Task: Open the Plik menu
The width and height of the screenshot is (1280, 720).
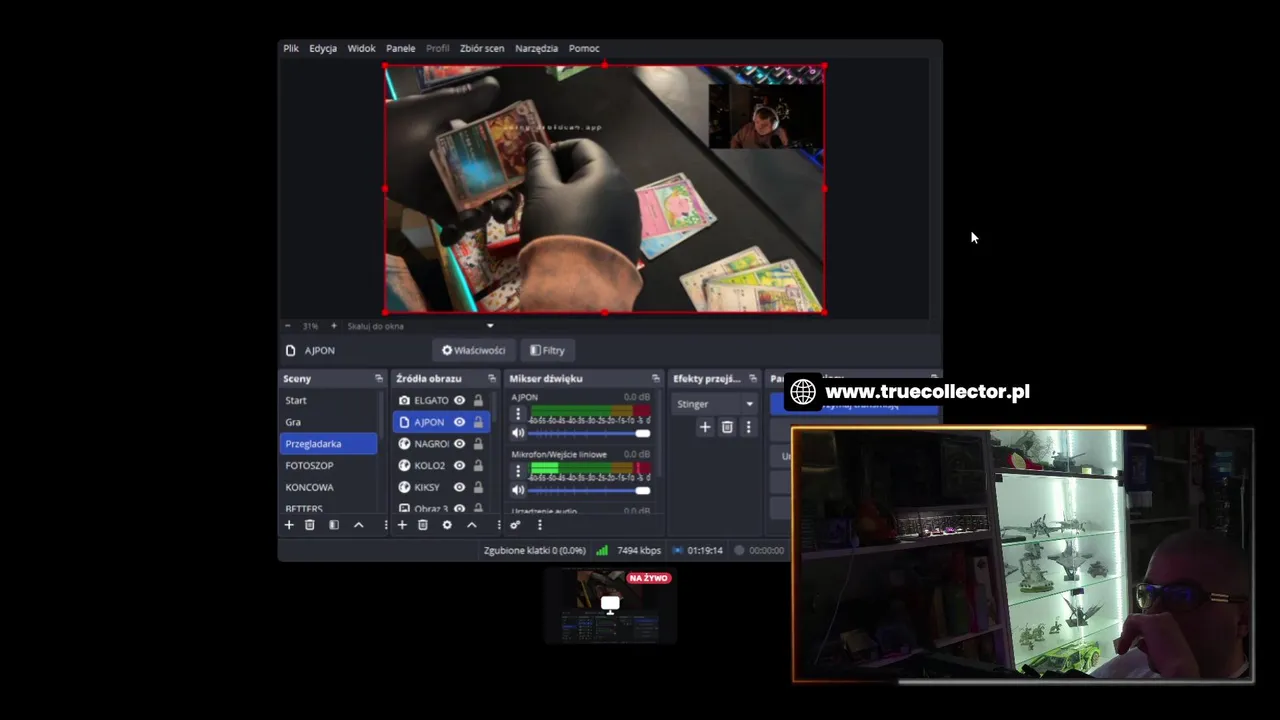Action: 291,48
